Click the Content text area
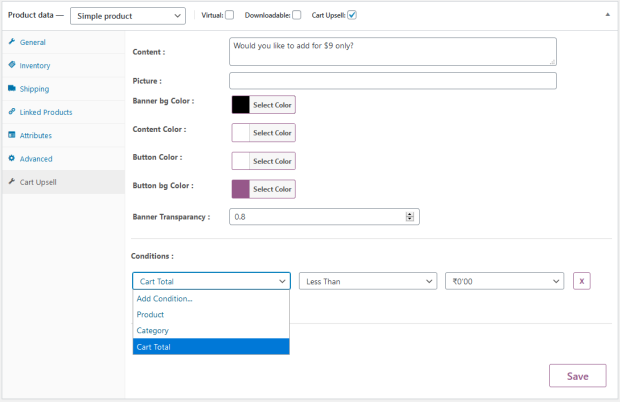620x402 pixels. (393, 51)
